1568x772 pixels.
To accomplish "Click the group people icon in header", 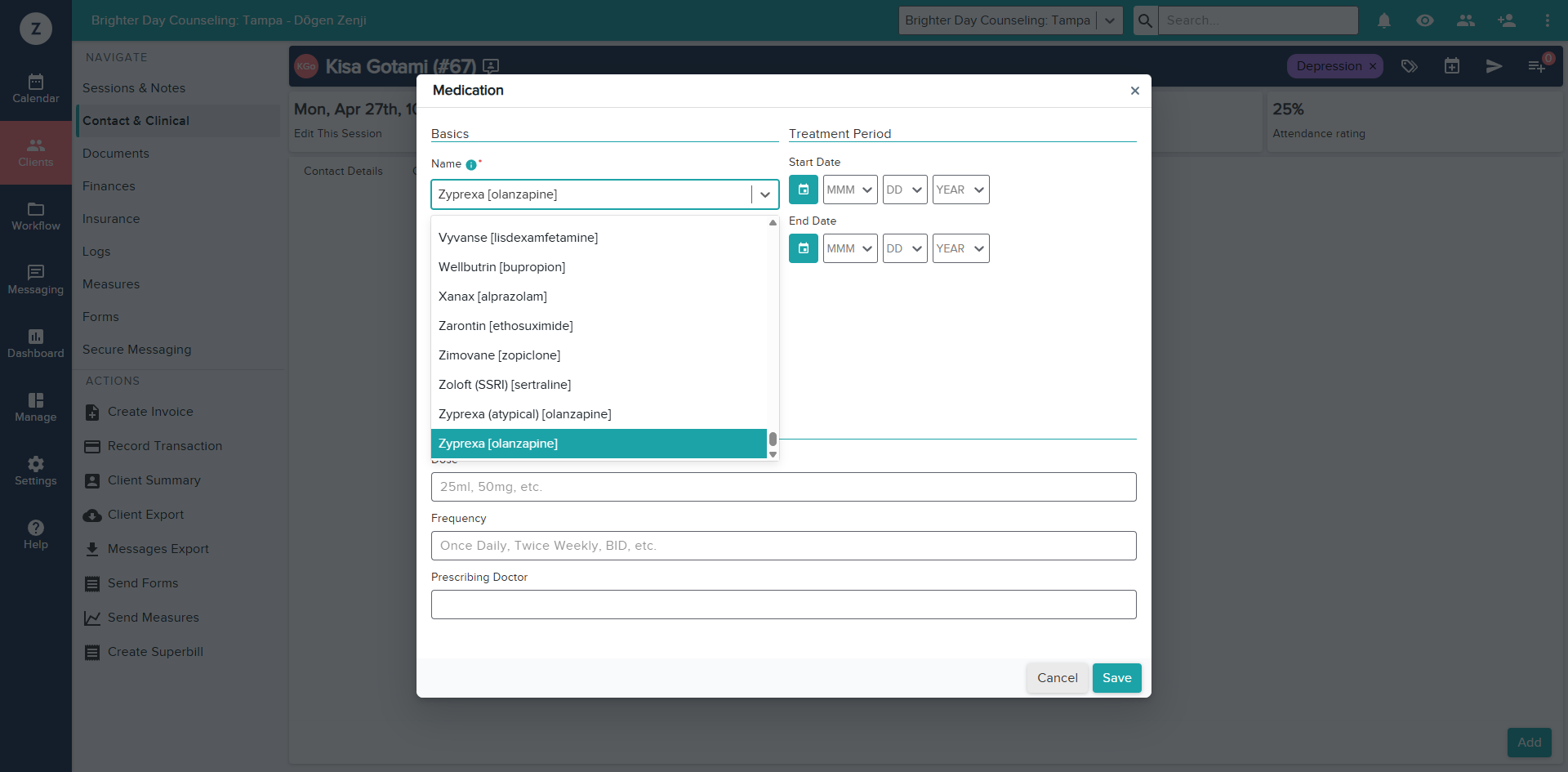I will click(1466, 20).
